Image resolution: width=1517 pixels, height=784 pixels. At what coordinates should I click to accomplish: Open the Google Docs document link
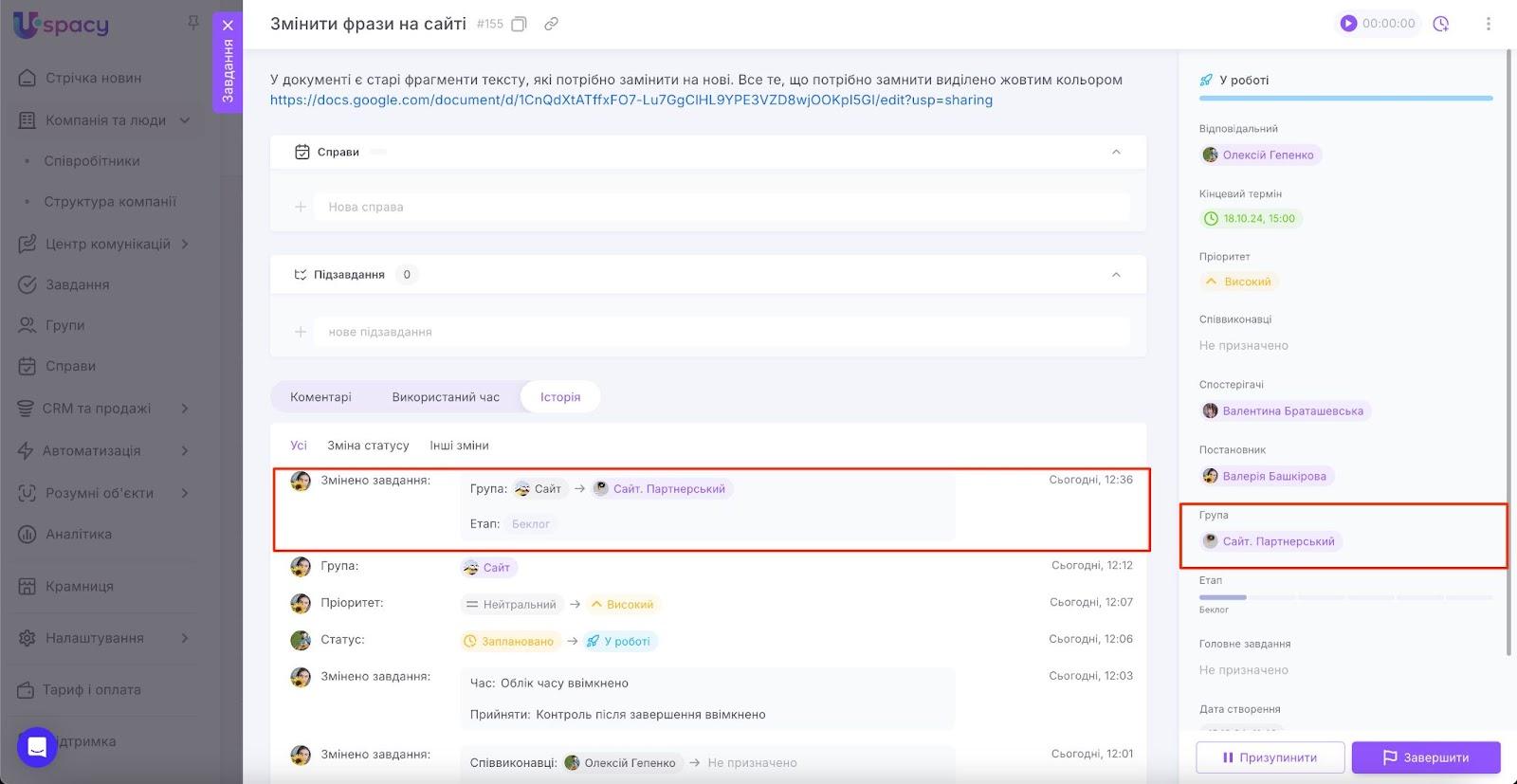631,100
